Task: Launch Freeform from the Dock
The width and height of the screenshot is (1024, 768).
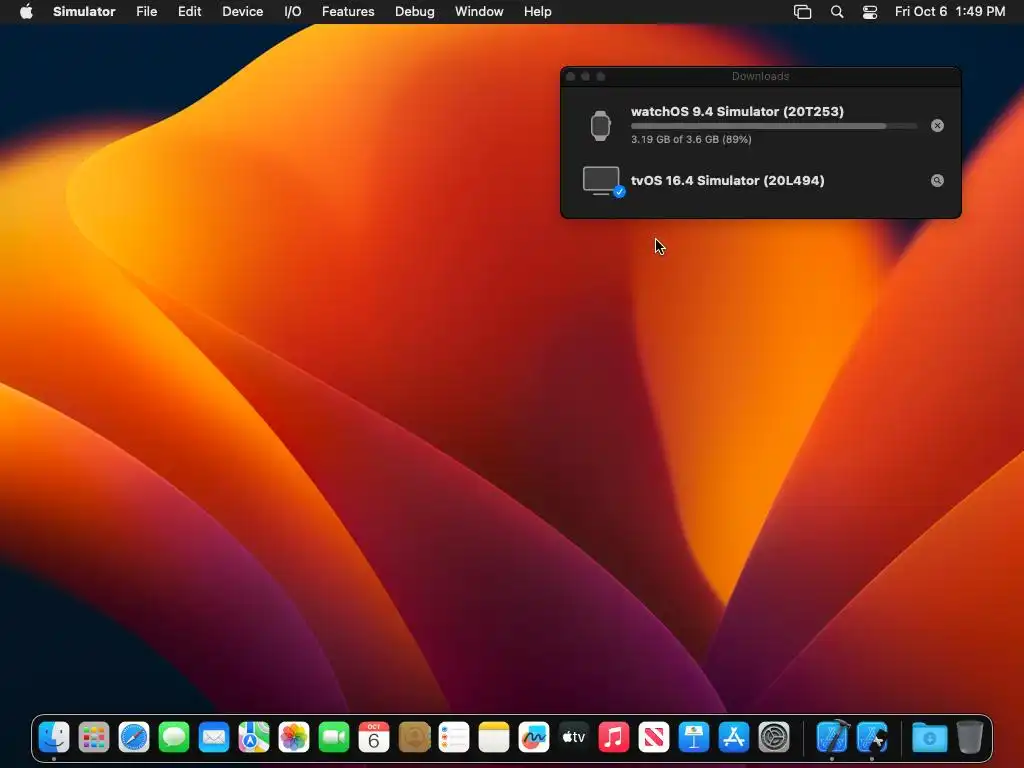Action: point(534,738)
